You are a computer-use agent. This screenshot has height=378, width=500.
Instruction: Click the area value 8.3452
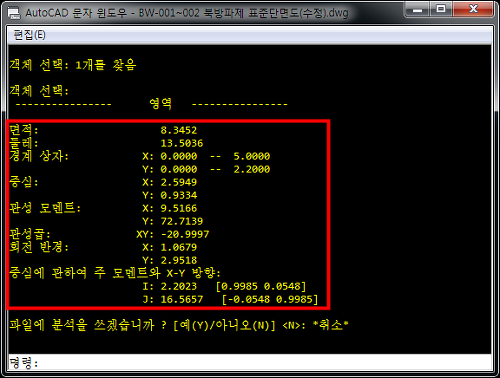pos(179,130)
